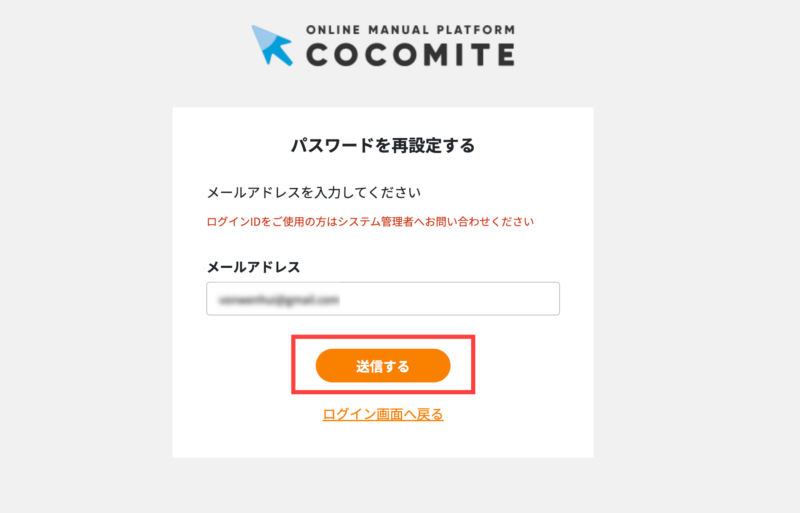The image size is (800, 513).
Task: Click blank white space below the login link
Action: [383, 440]
